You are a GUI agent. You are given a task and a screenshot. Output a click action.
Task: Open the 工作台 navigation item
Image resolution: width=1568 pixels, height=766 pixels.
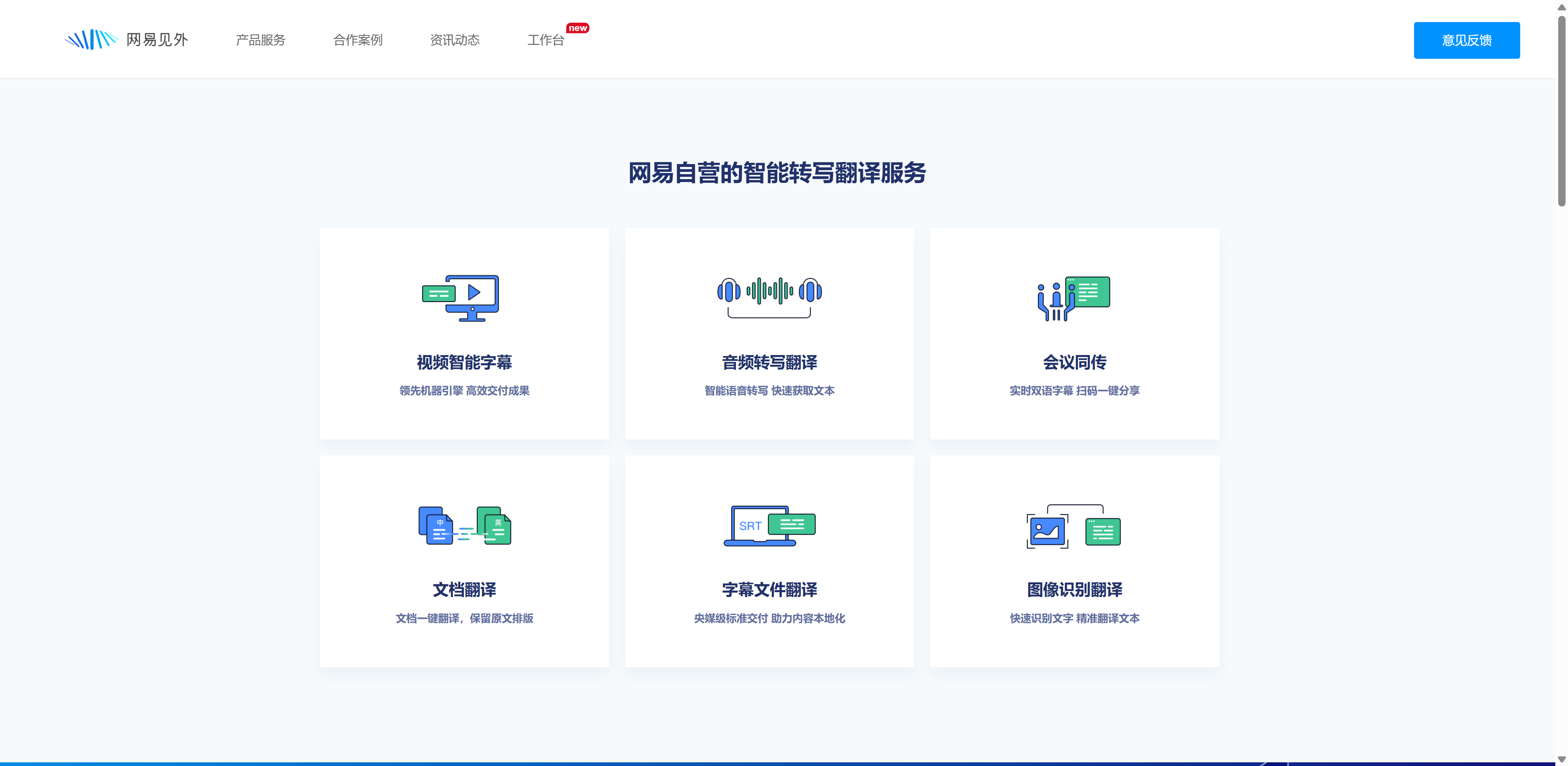click(546, 40)
